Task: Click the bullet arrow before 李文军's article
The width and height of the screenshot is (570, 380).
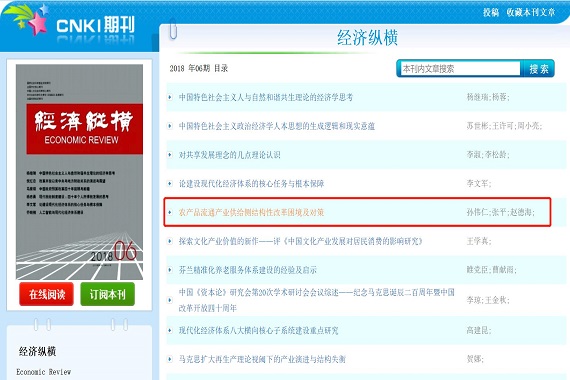Action: pyautogui.click(x=170, y=184)
